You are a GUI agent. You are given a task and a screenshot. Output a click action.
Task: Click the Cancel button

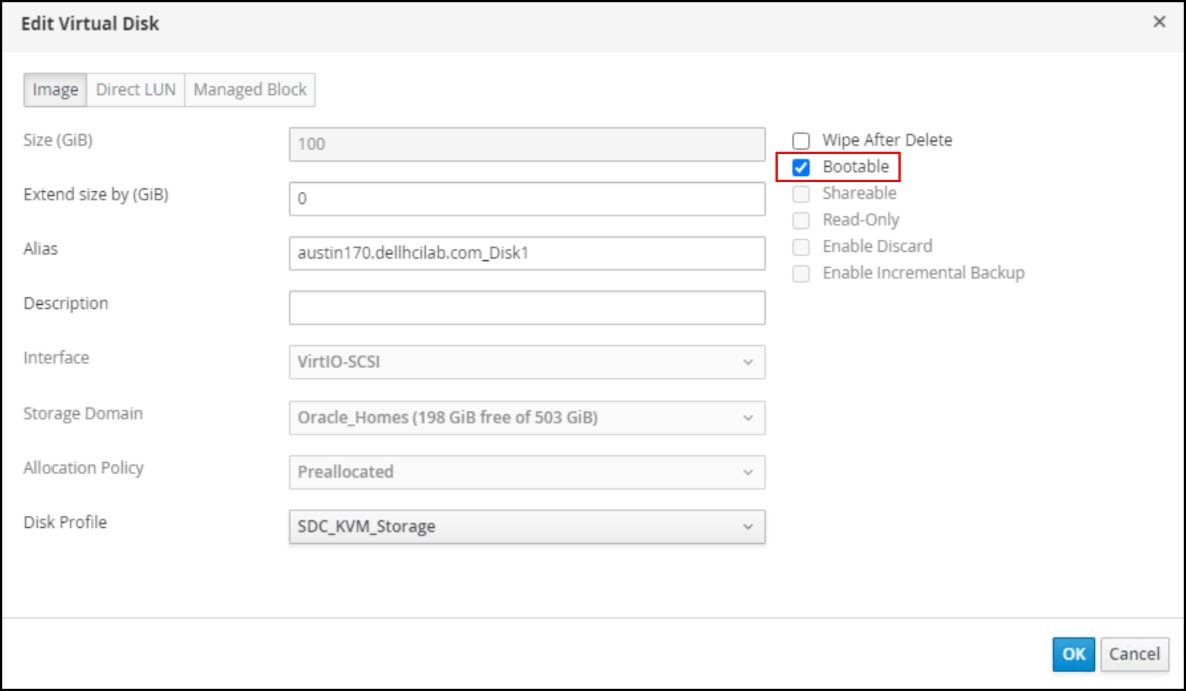point(1134,654)
